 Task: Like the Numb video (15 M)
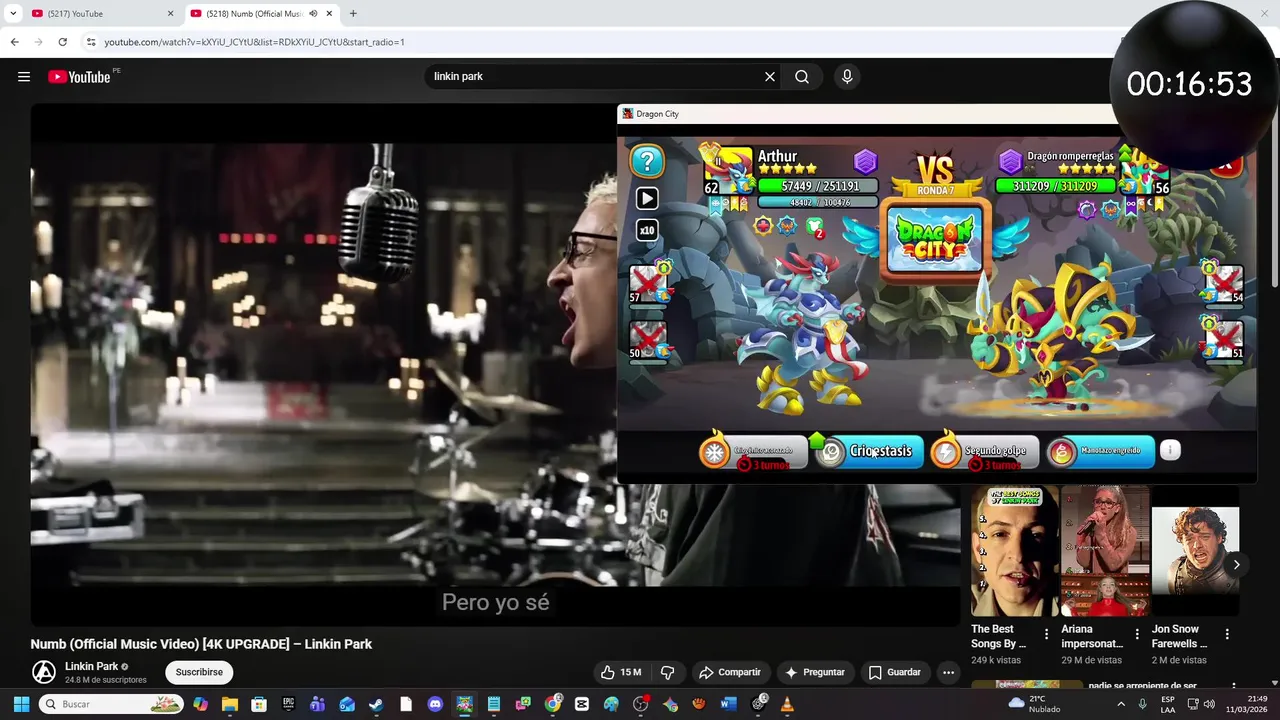click(621, 672)
